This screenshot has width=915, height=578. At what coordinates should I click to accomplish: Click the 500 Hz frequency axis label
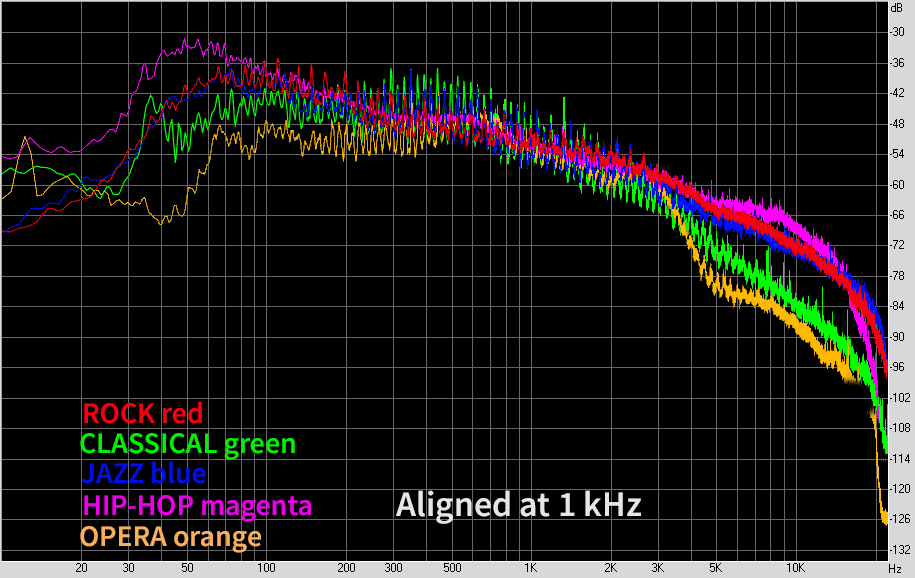[x=452, y=568]
